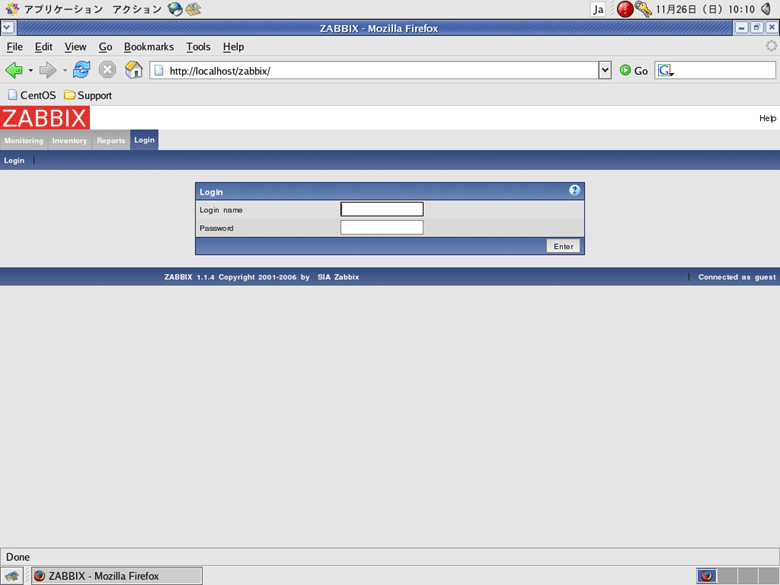Open the Forward history dropdown arrow
The height and width of the screenshot is (585, 780).
click(65, 71)
